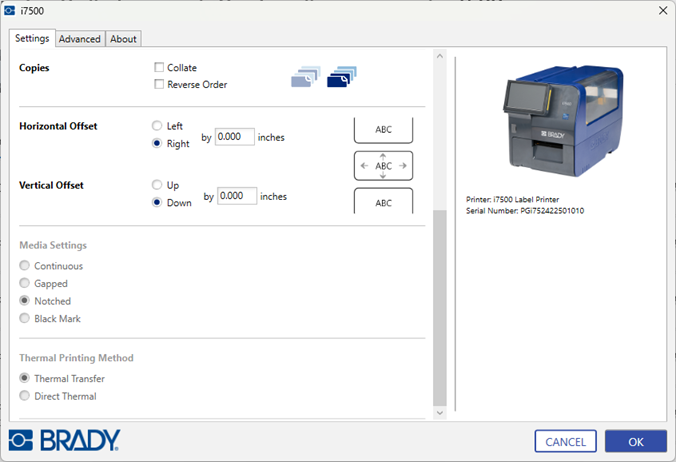
Task: Click the Vertical Offset label
Action: point(51,185)
